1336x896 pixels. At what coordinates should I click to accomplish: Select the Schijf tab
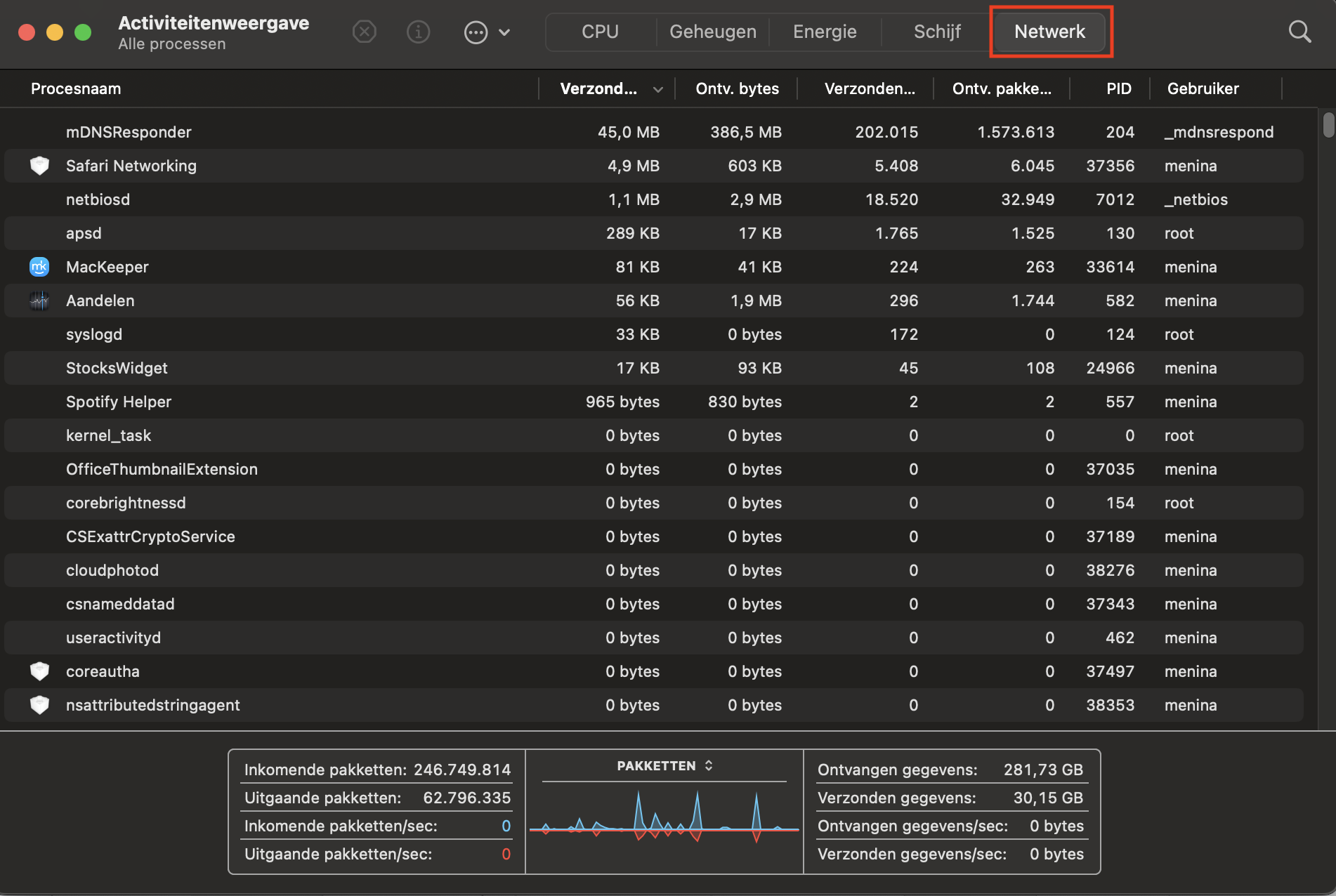(937, 32)
